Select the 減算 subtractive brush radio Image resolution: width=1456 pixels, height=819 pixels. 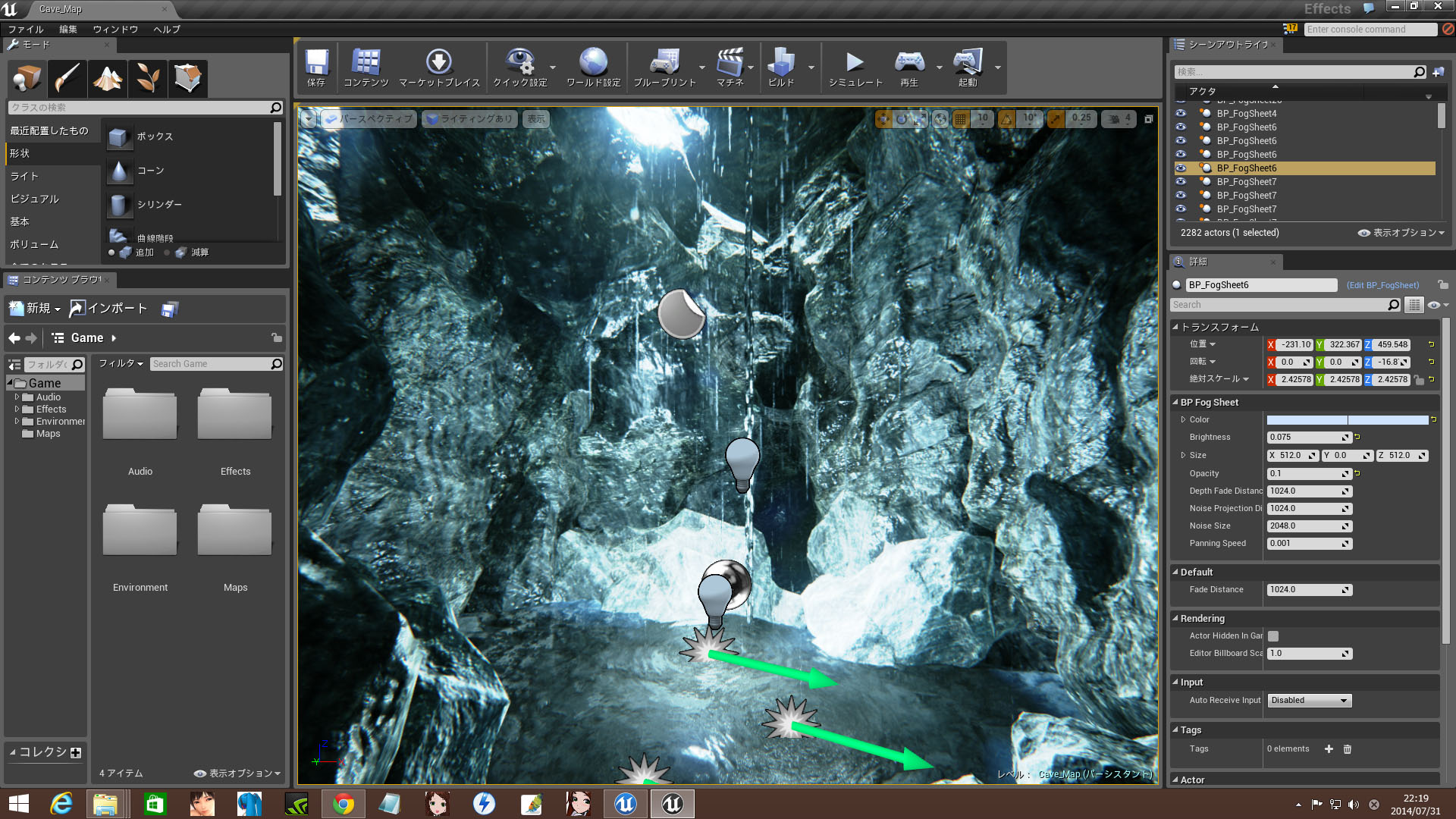[167, 253]
